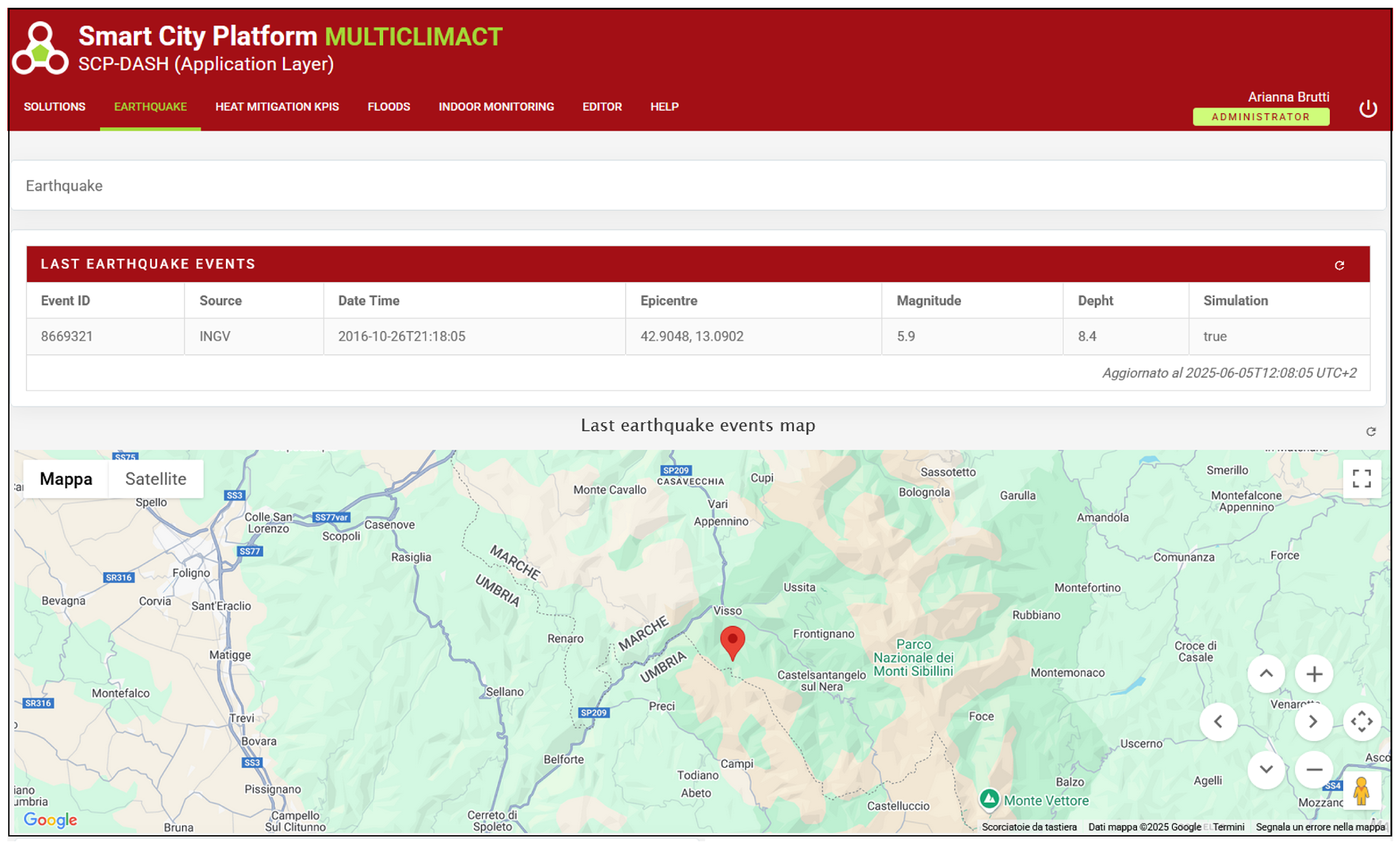Click the map camera move controls icon

tap(1362, 722)
